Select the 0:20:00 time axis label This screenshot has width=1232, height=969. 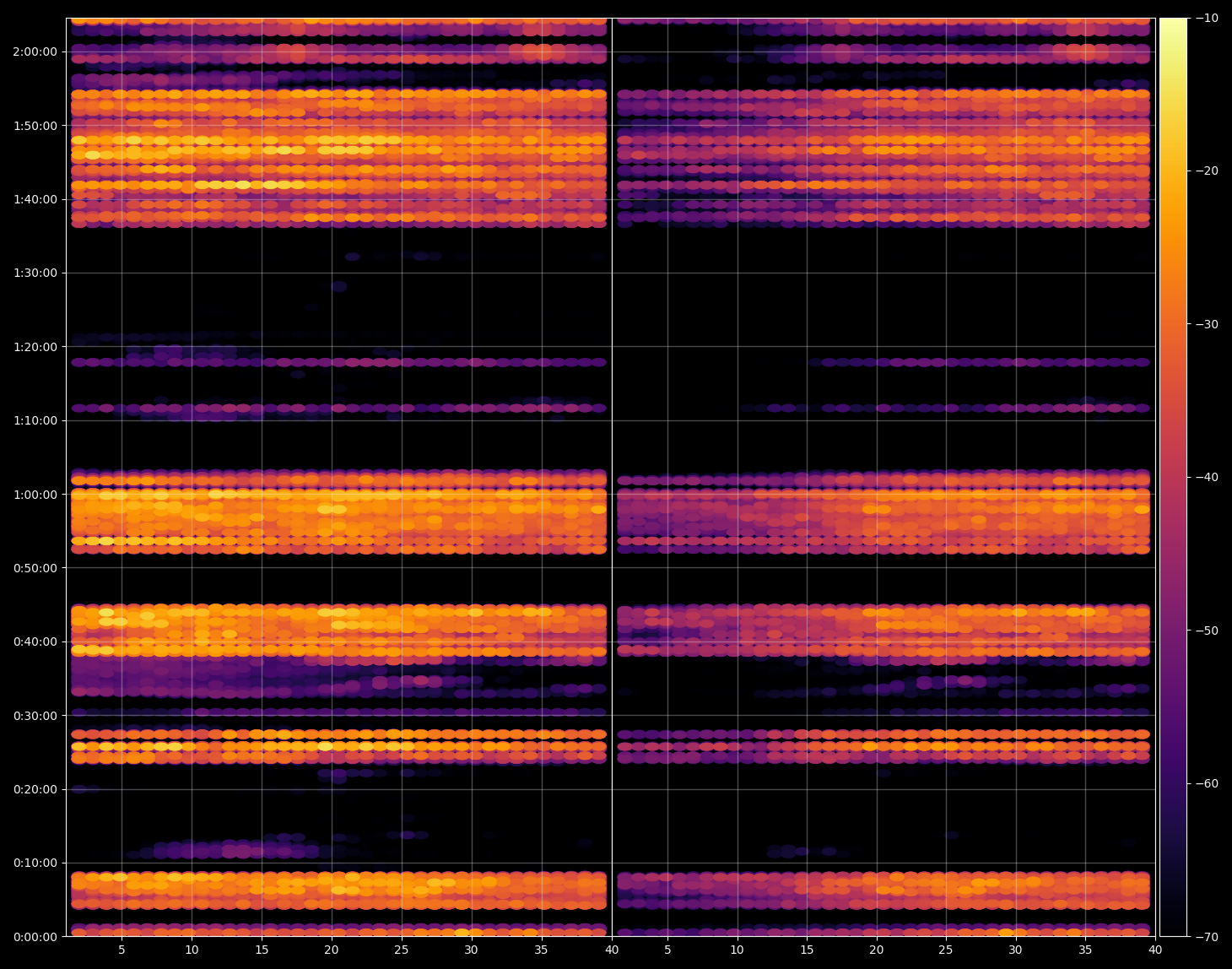click(x=35, y=789)
